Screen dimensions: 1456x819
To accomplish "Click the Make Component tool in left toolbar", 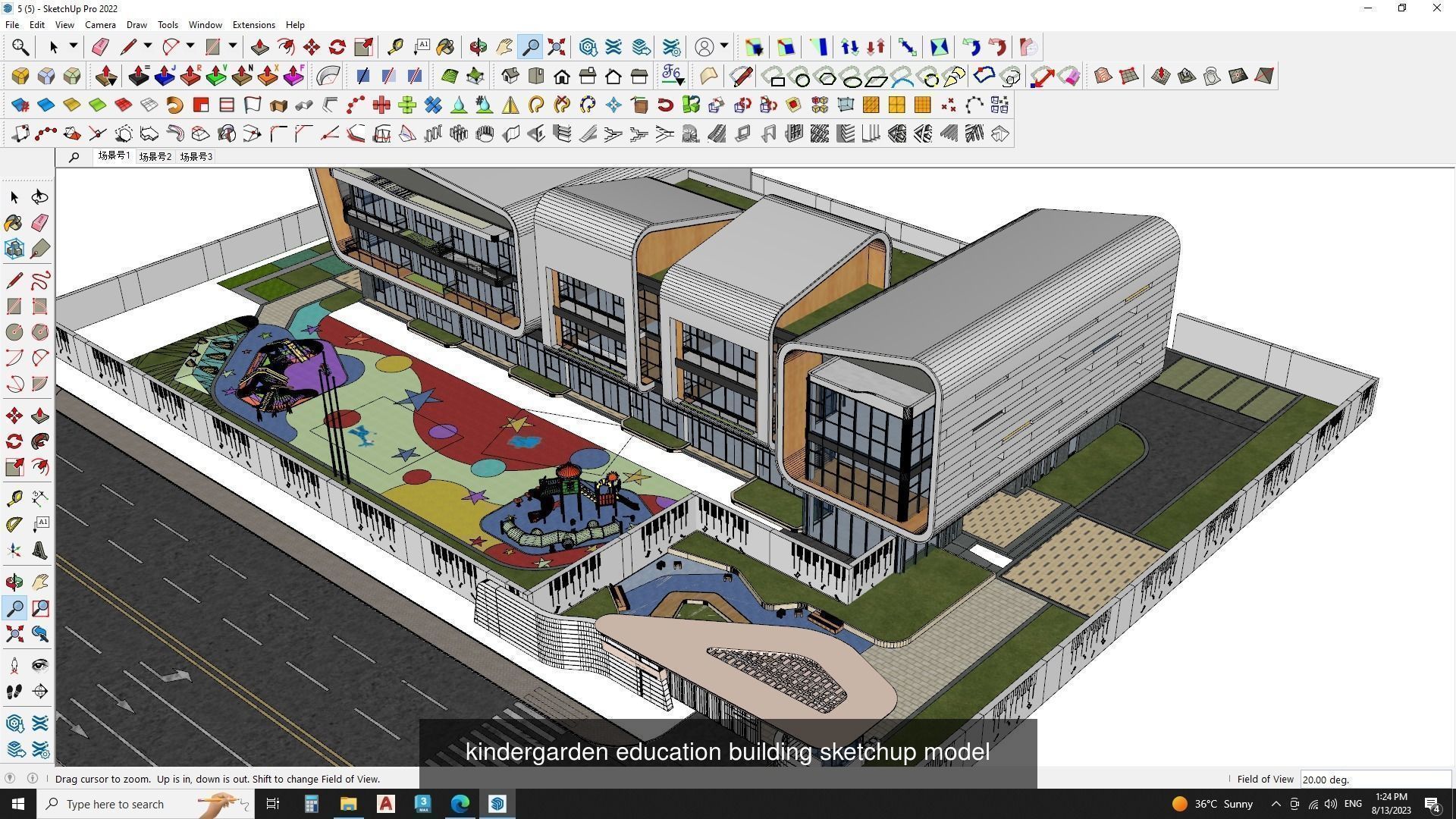I will tap(14, 249).
